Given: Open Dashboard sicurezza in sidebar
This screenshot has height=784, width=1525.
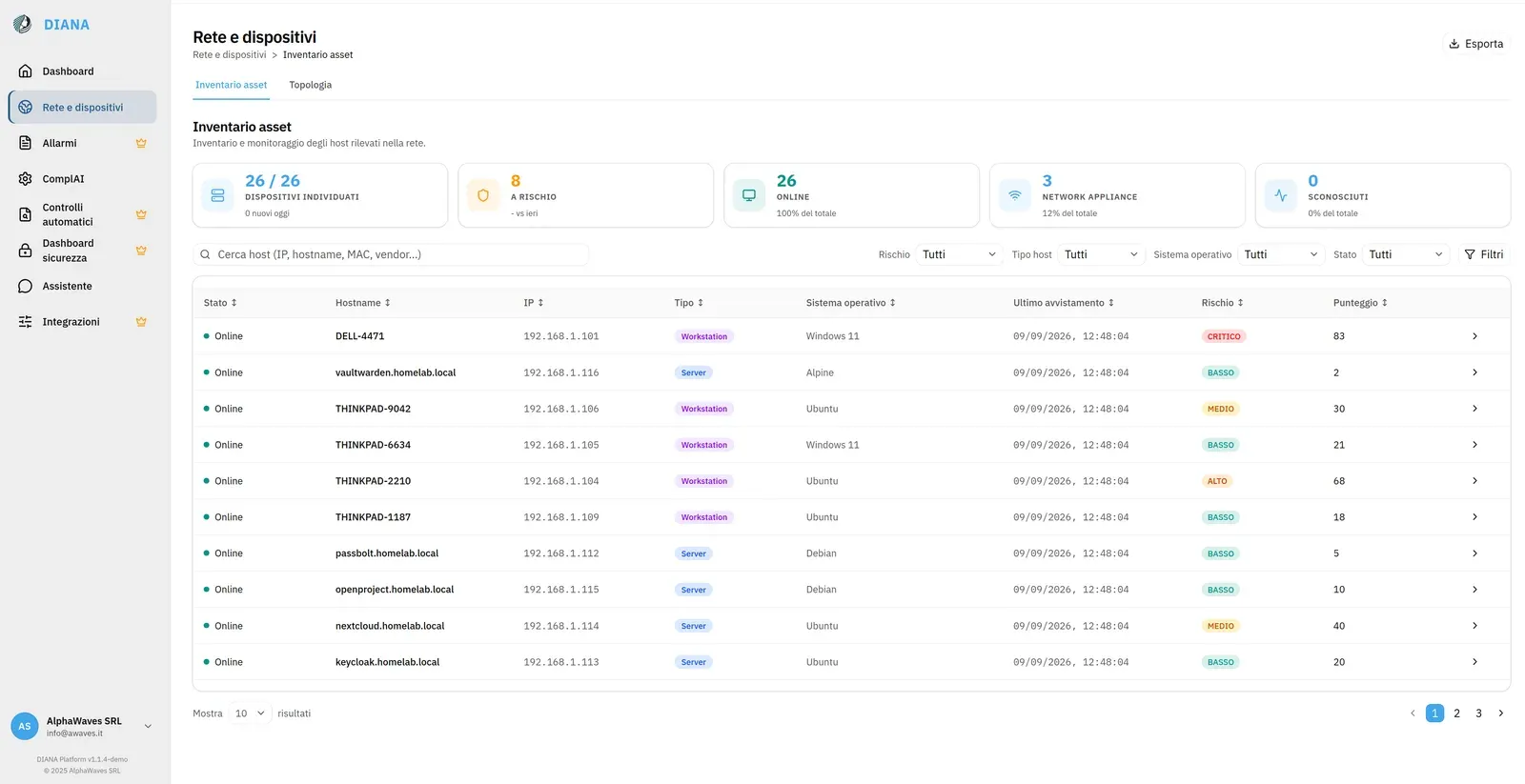Looking at the screenshot, I should [82, 251].
